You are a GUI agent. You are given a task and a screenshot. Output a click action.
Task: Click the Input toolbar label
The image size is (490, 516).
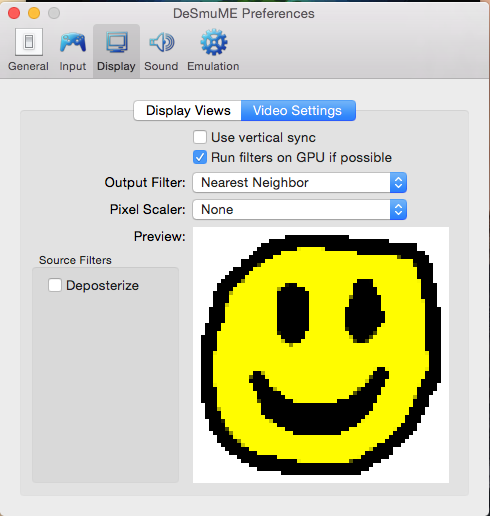[73, 66]
